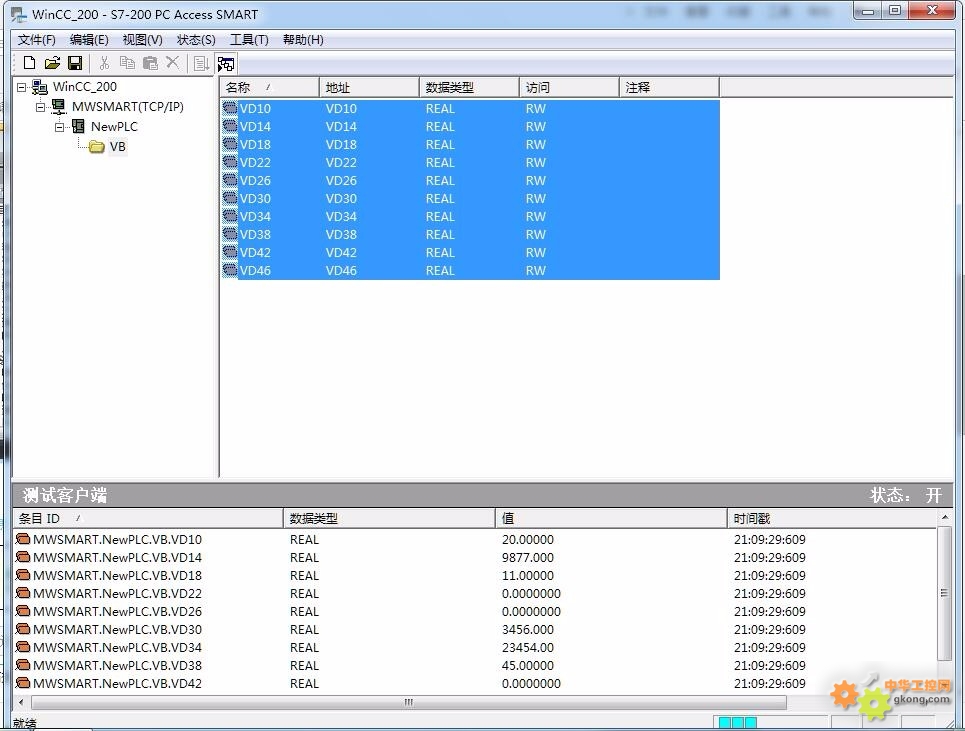Click the New file toolbar icon

pos(29,63)
